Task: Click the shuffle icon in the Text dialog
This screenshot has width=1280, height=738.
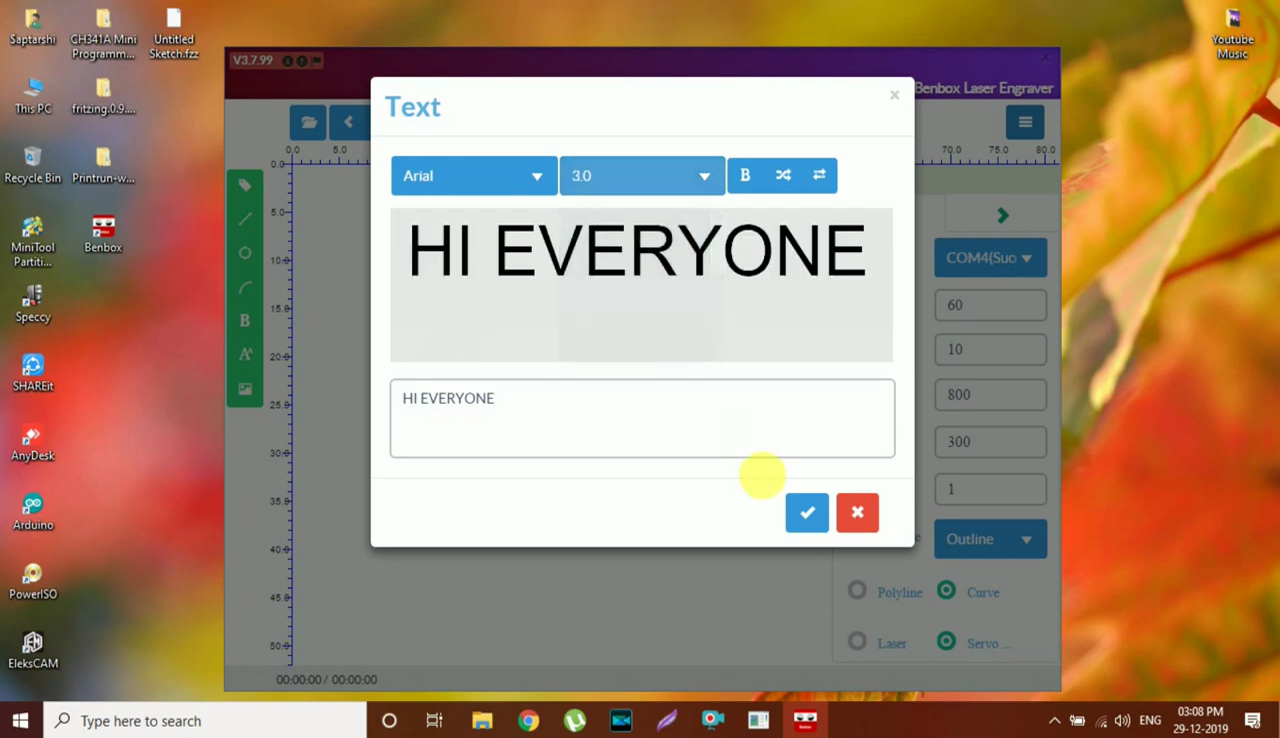Action: tap(783, 175)
